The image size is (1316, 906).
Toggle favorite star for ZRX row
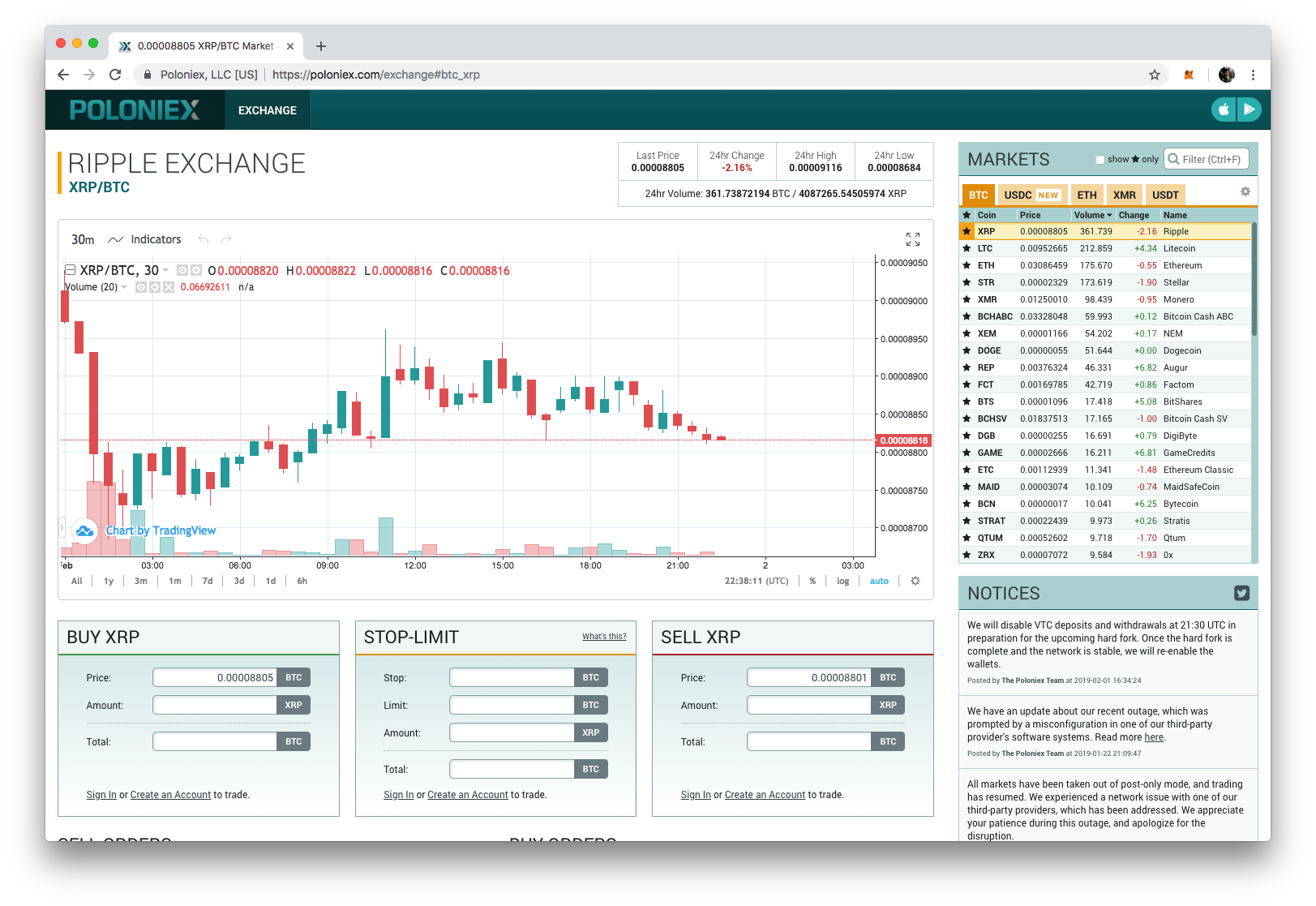(967, 555)
